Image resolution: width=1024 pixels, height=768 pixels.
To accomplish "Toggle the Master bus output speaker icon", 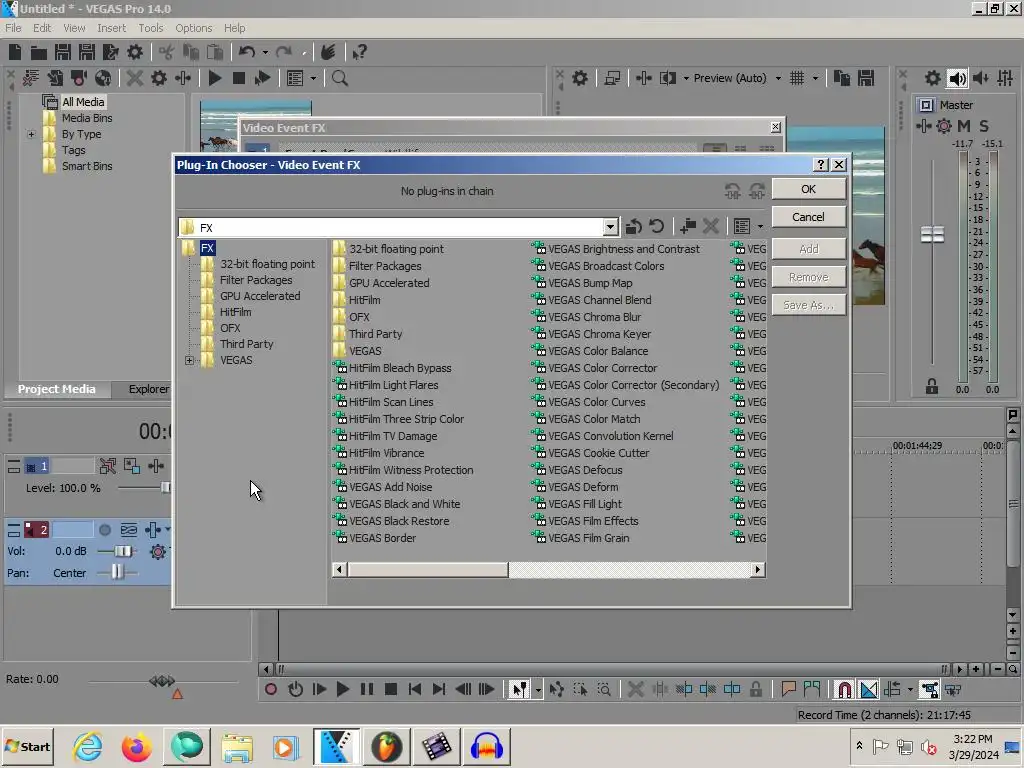I will pos(957,78).
